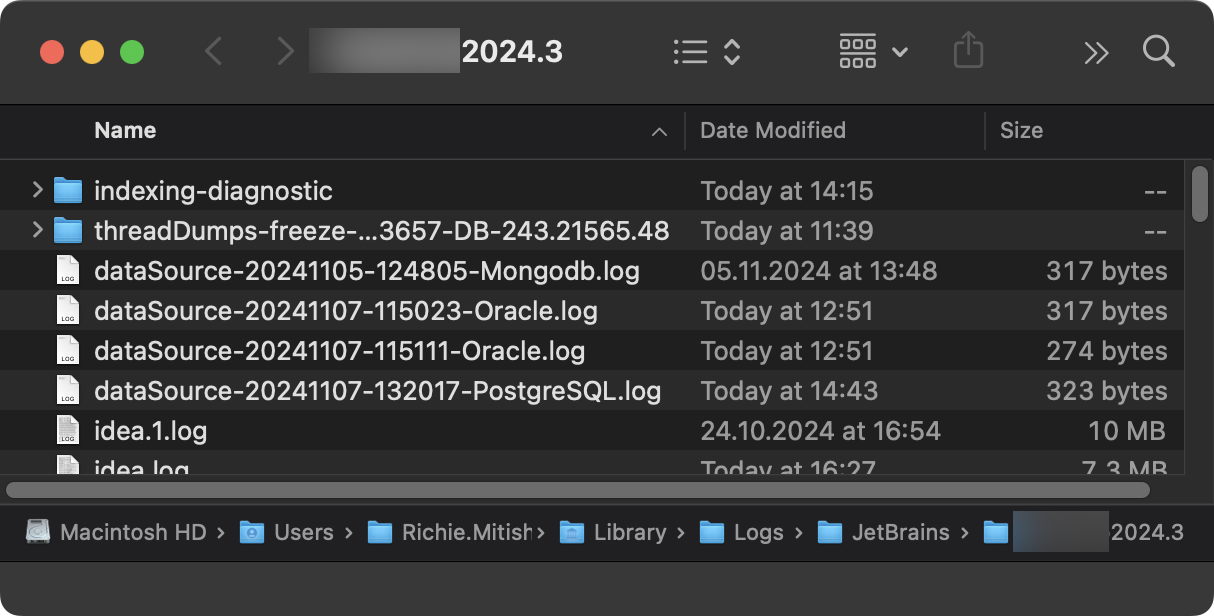Expand the threadDumps-freeze folder
1214x616 pixels.
tap(37, 230)
